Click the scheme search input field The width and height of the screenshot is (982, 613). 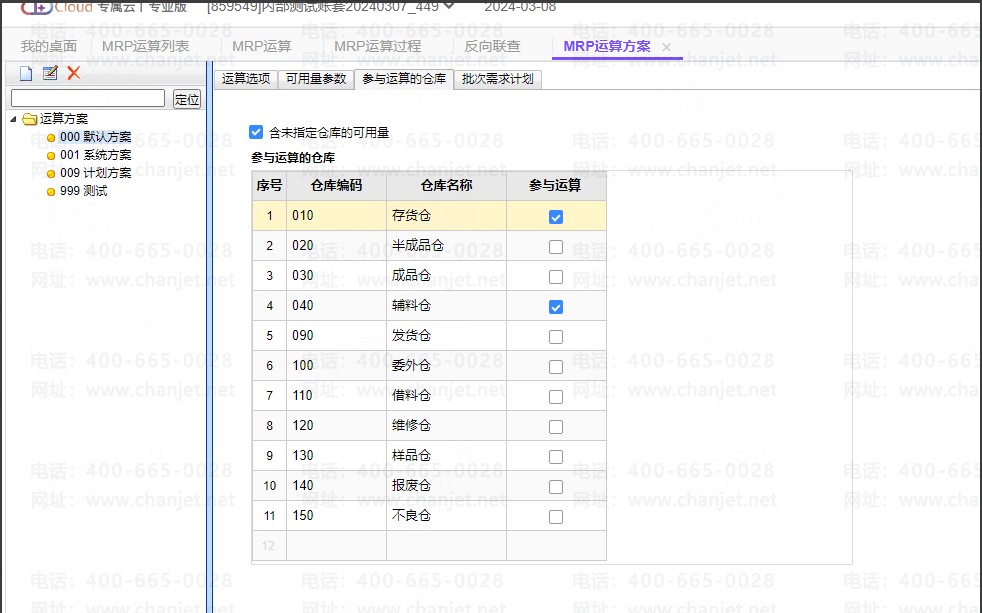(x=88, y=99)
